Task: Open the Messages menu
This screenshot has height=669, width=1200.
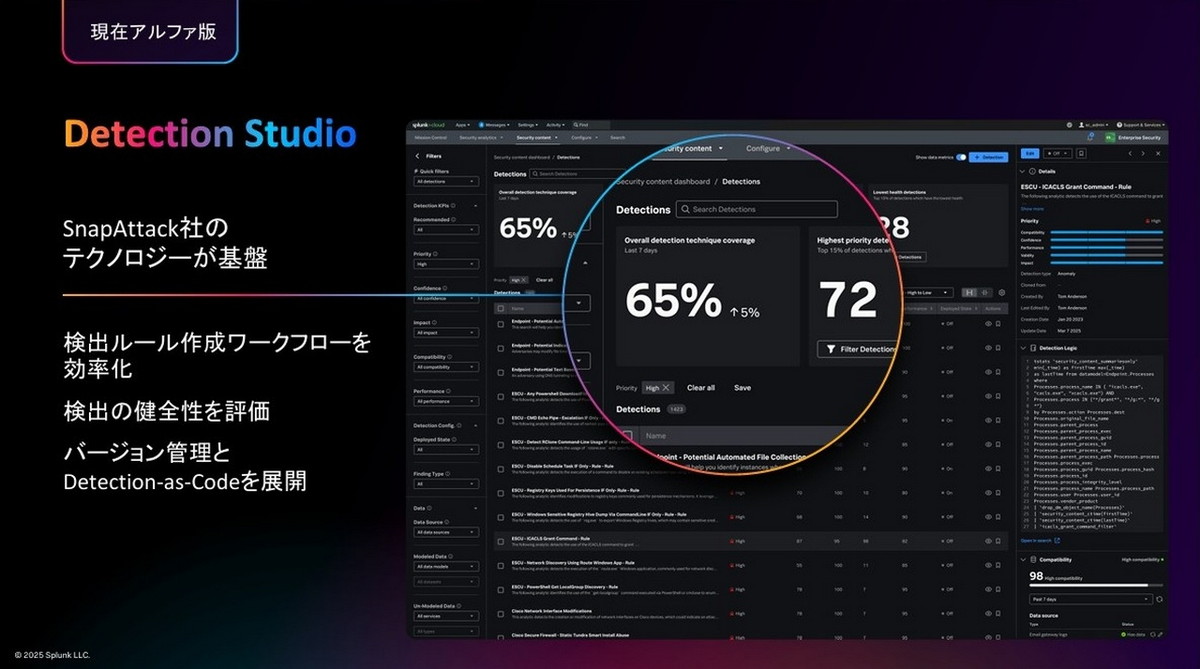Action: tap(494, 124)
